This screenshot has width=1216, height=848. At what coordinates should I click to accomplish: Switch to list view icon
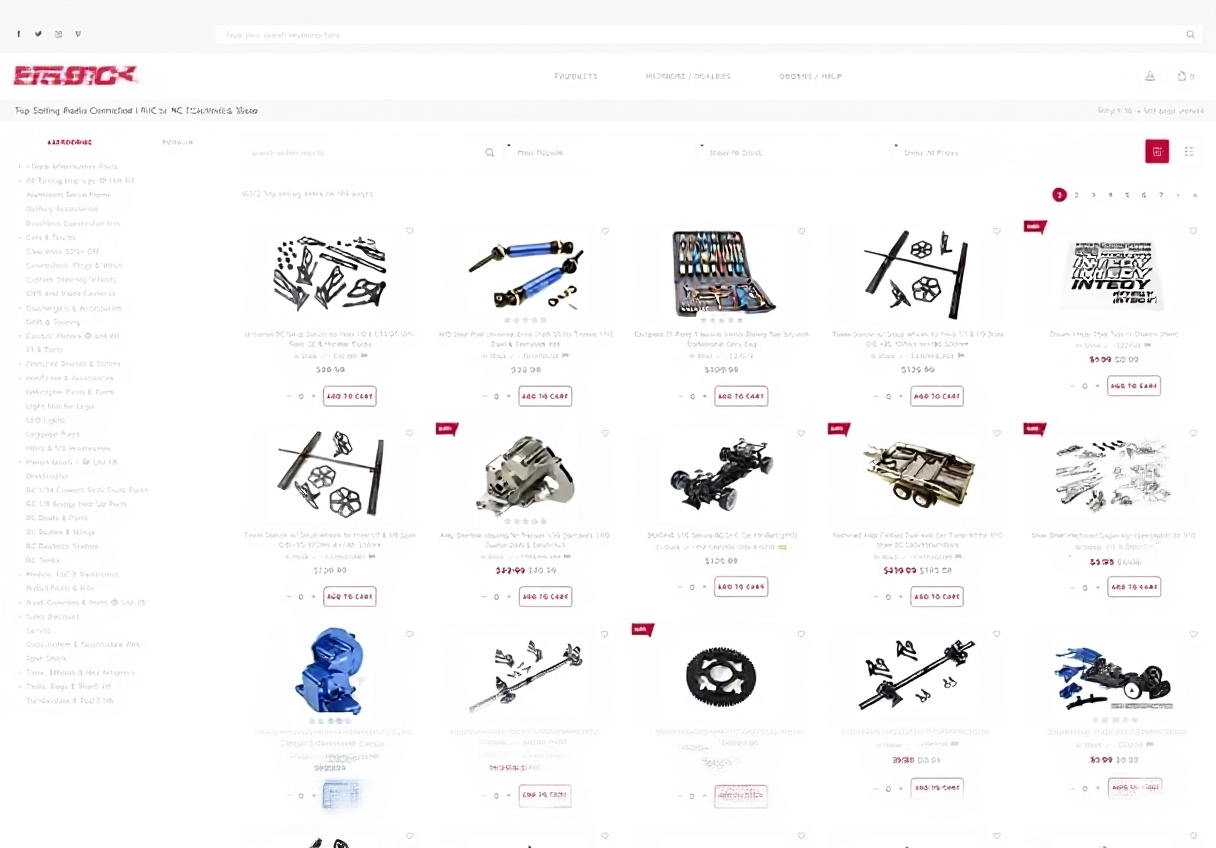click(x=1189, y=152)
